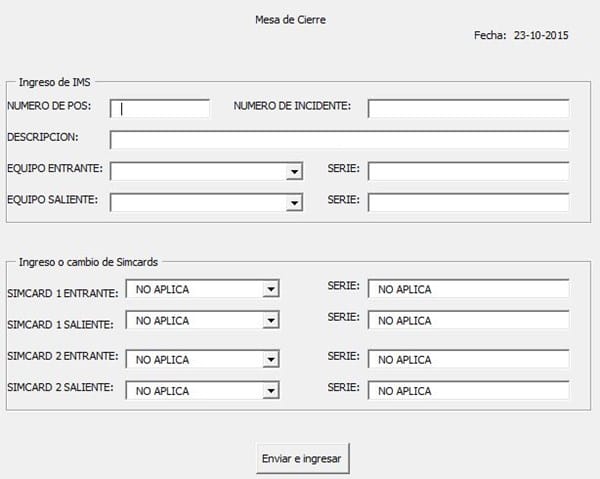
Task: Expand SIMCARD 2 SALIENTE dropdown
Action: coord(270,390)
